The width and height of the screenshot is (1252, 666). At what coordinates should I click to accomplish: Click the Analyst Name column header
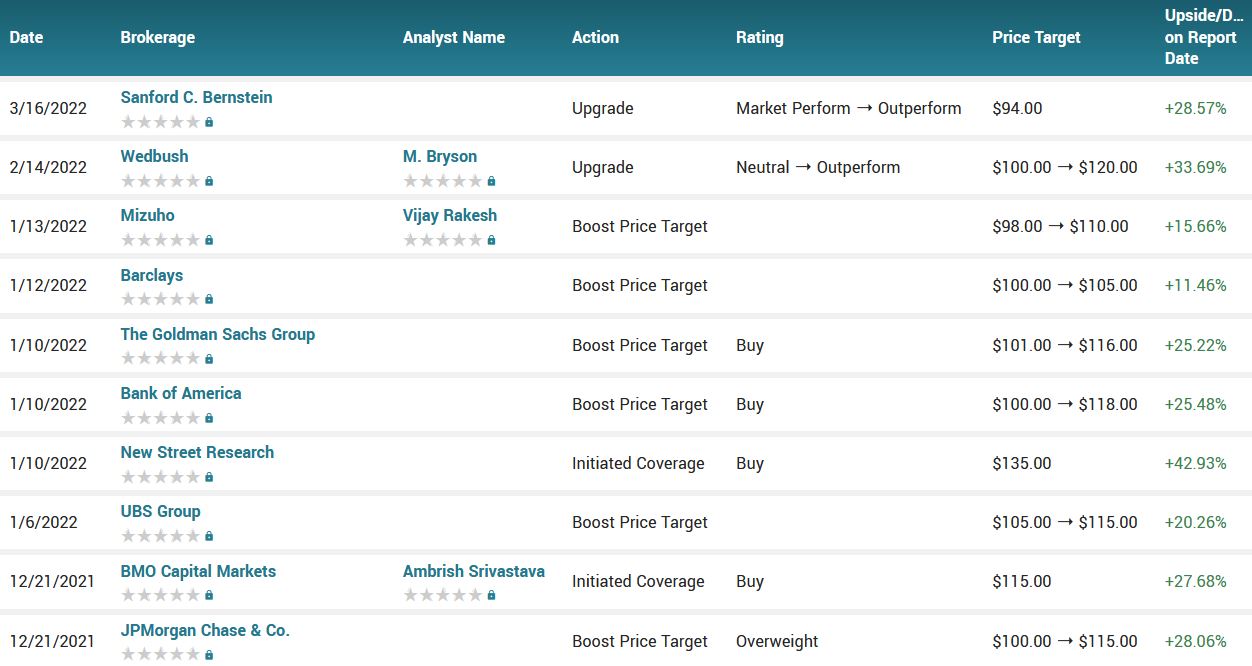(454, 37)
